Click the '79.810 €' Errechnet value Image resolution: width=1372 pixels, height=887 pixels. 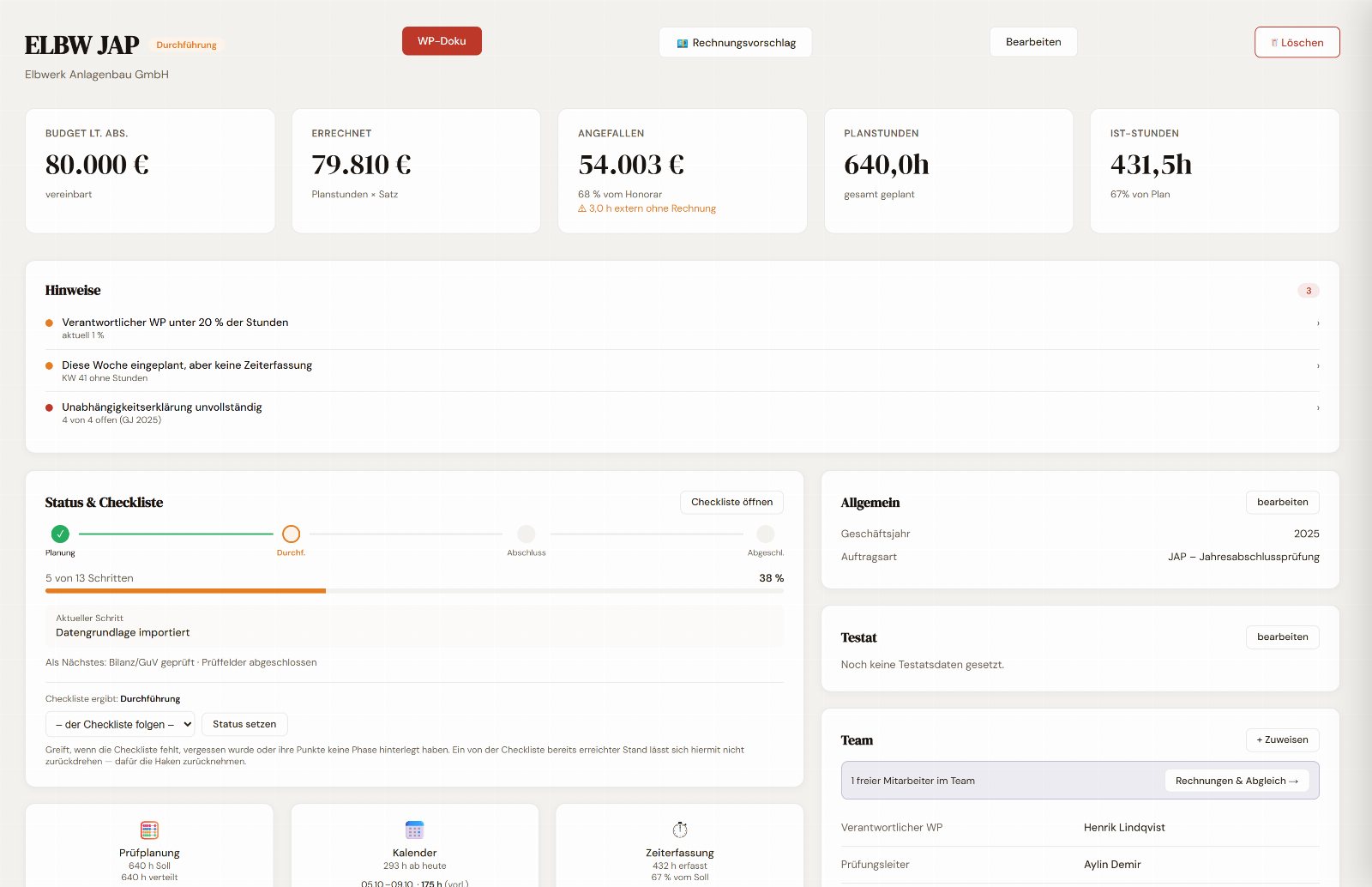(361, 164)
